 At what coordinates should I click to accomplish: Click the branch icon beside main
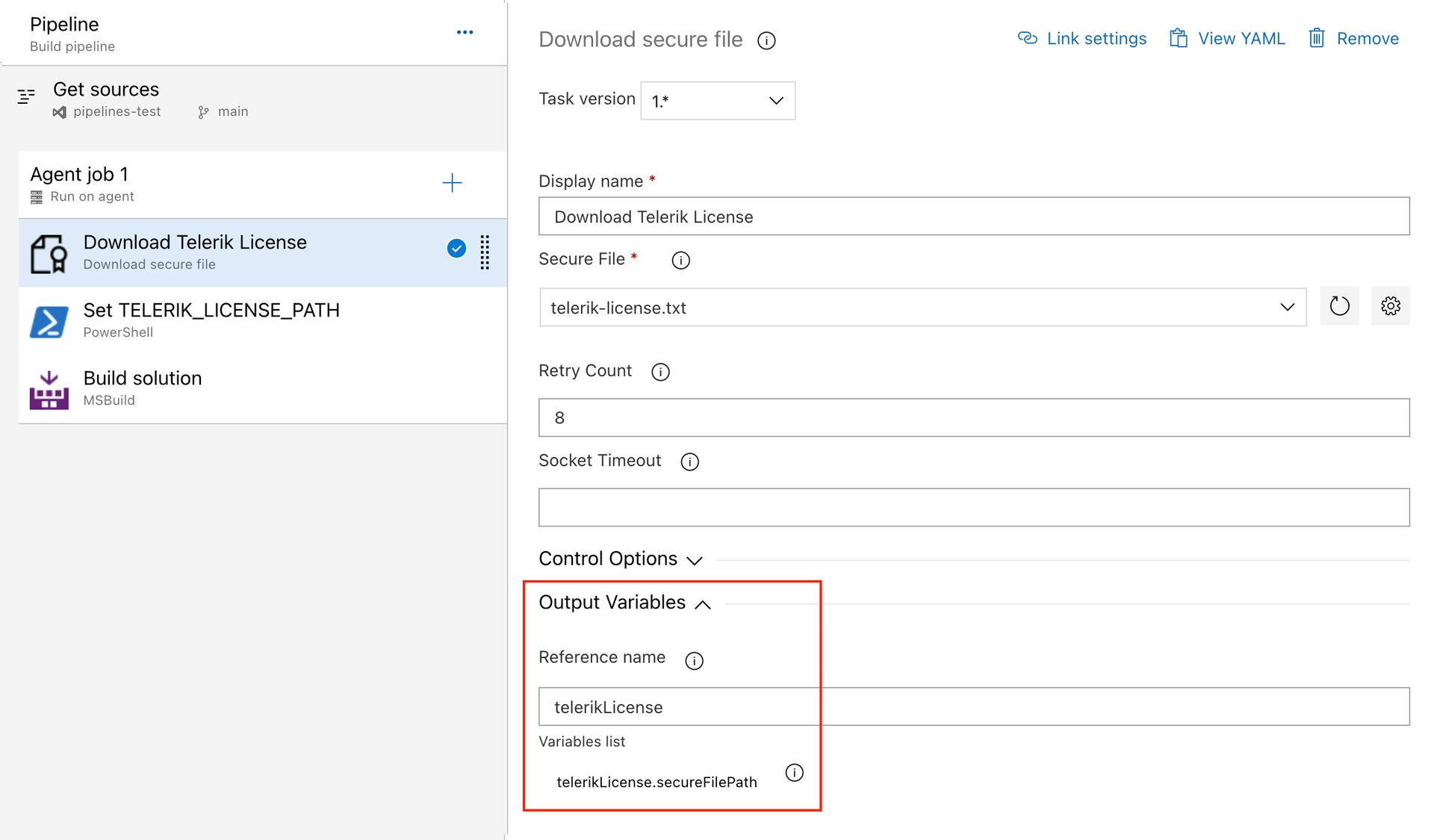(202, 111)
